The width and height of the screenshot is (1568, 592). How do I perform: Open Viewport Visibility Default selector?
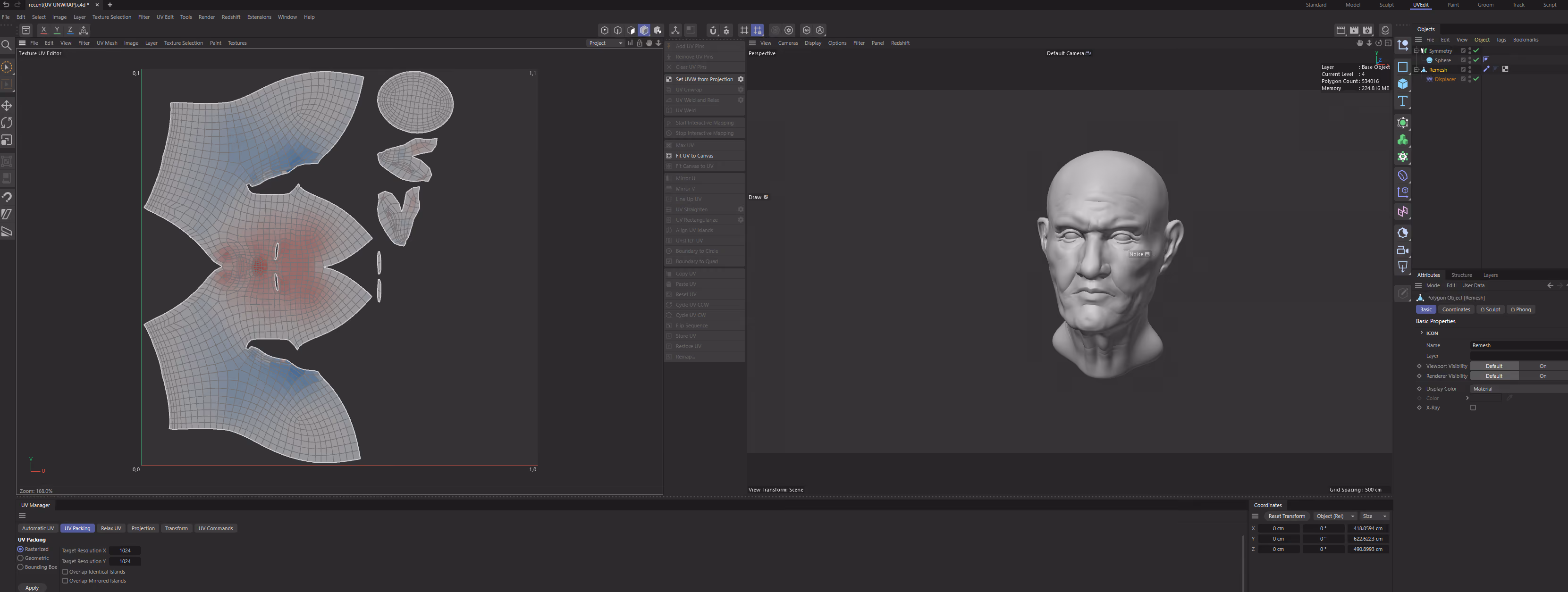tap(1494, 366)
